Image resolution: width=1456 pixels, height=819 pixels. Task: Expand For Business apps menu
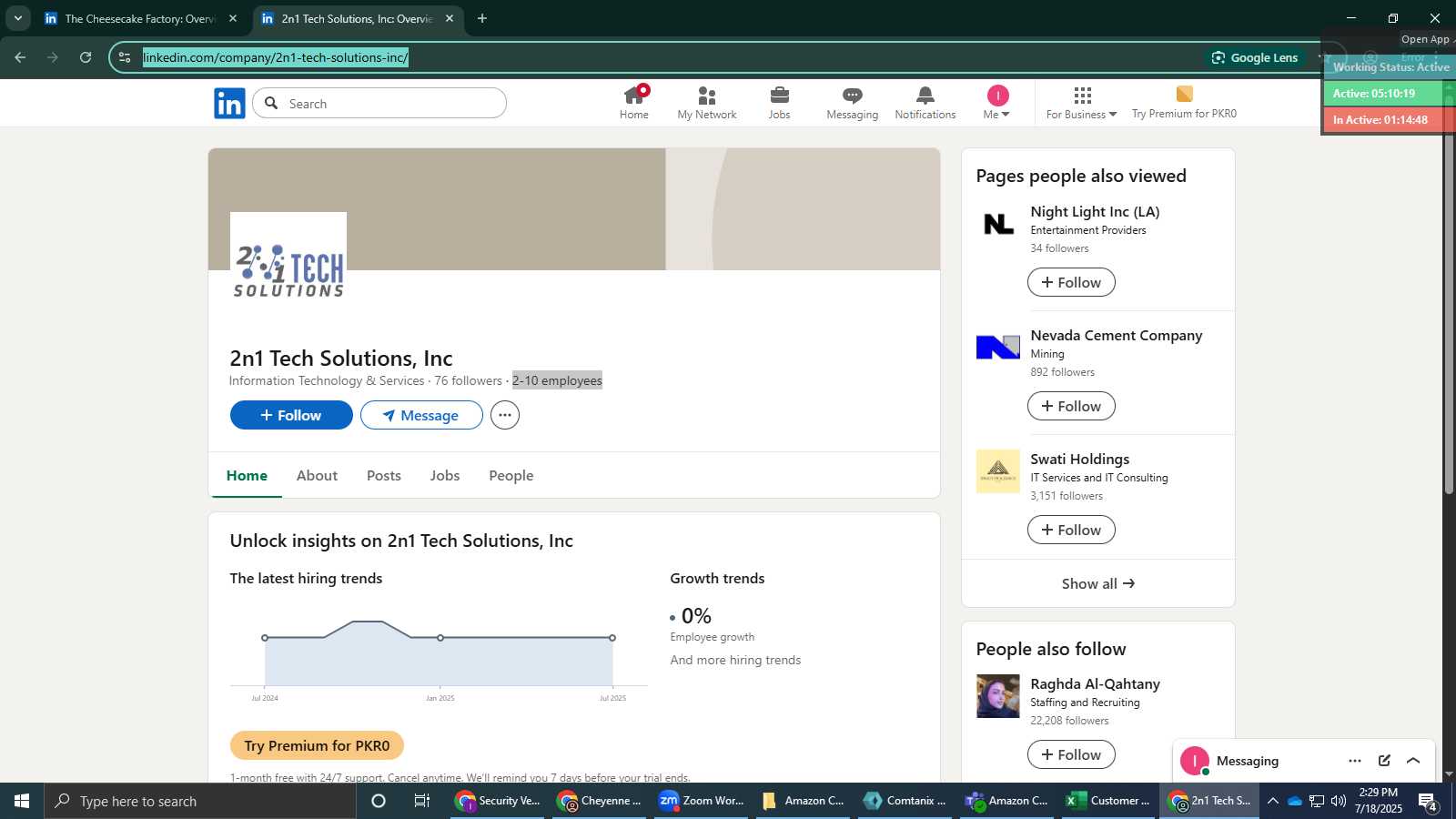point(1081,103)
